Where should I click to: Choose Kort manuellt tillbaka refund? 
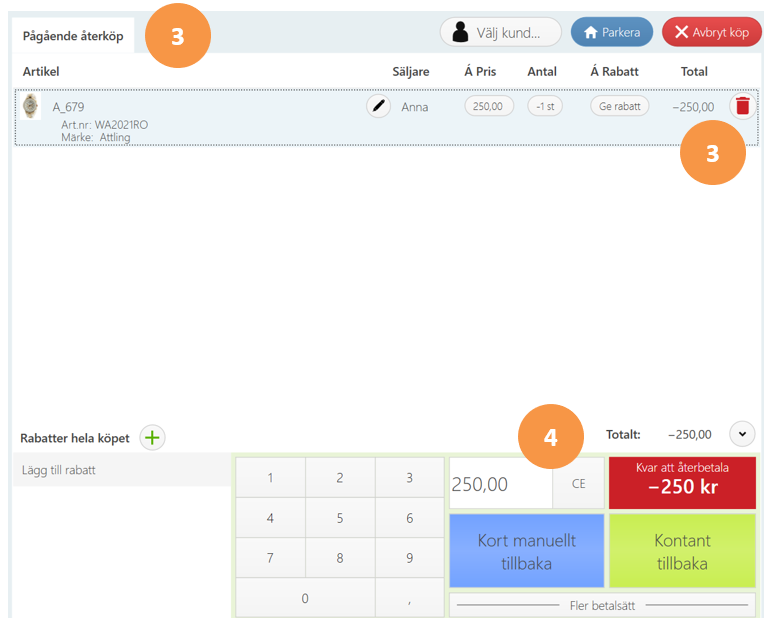pyautogui.click(x=526, y=551)
